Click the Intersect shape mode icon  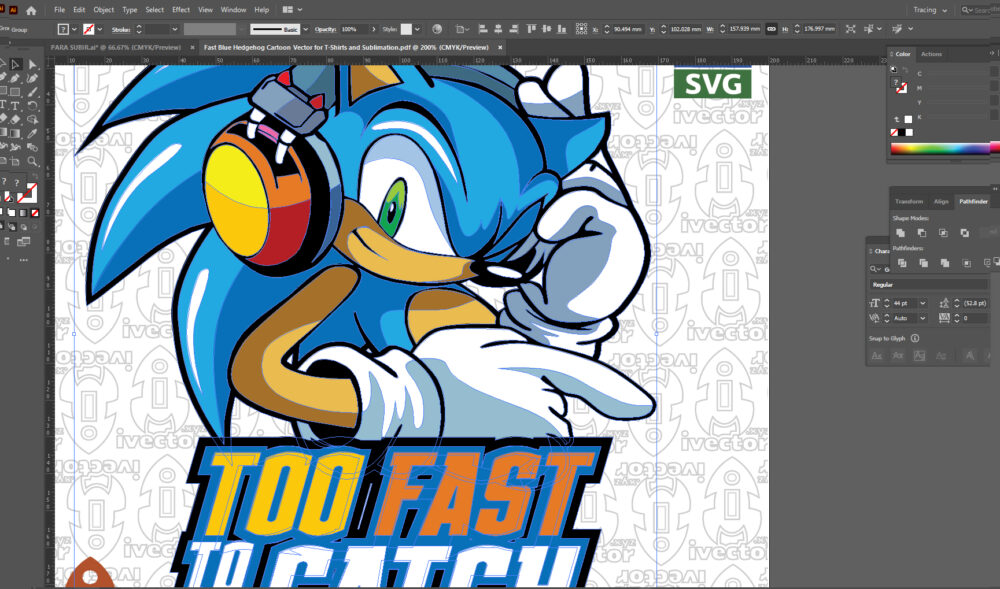click(x=943, y=233)
